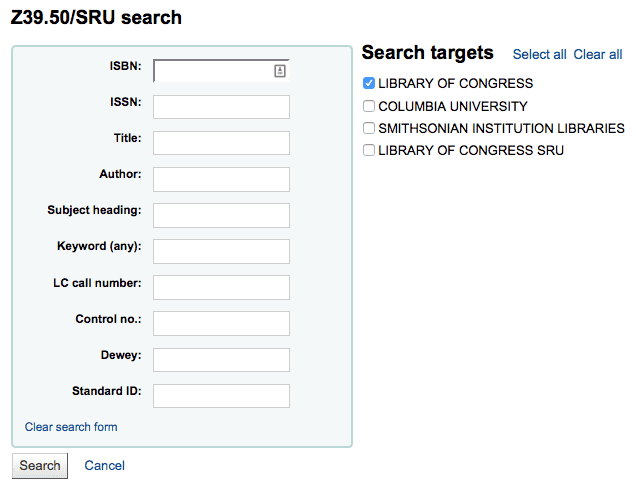The image size is (636, 485).
Task: Focus the Dewey input field
Action: [x=221, y=359]
